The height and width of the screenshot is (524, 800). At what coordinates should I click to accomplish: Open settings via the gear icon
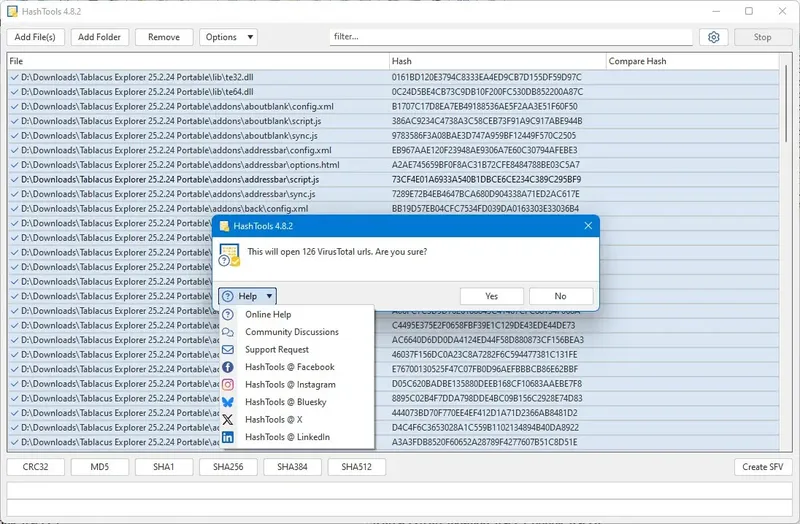pyautogui.click(x=713, y=37)
